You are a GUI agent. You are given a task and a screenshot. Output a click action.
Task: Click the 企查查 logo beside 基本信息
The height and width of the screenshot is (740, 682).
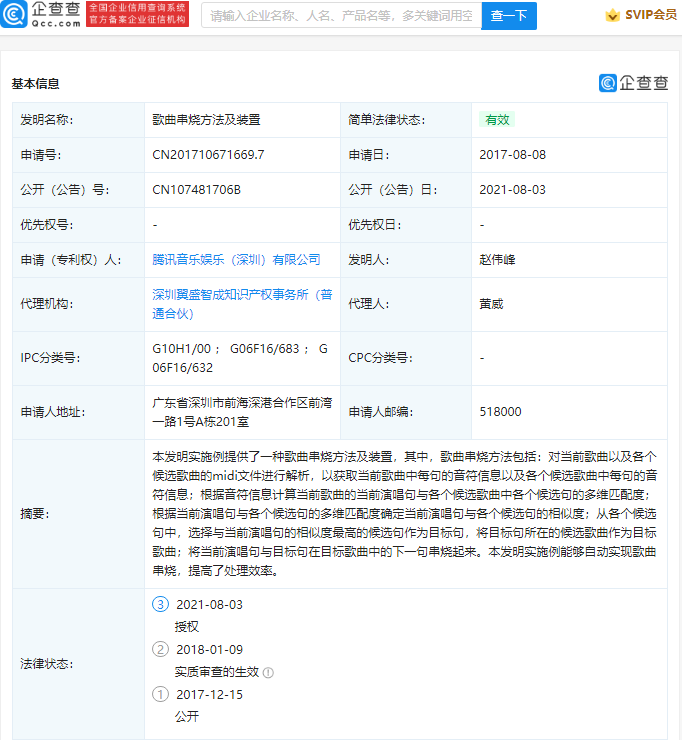[633, 83]
